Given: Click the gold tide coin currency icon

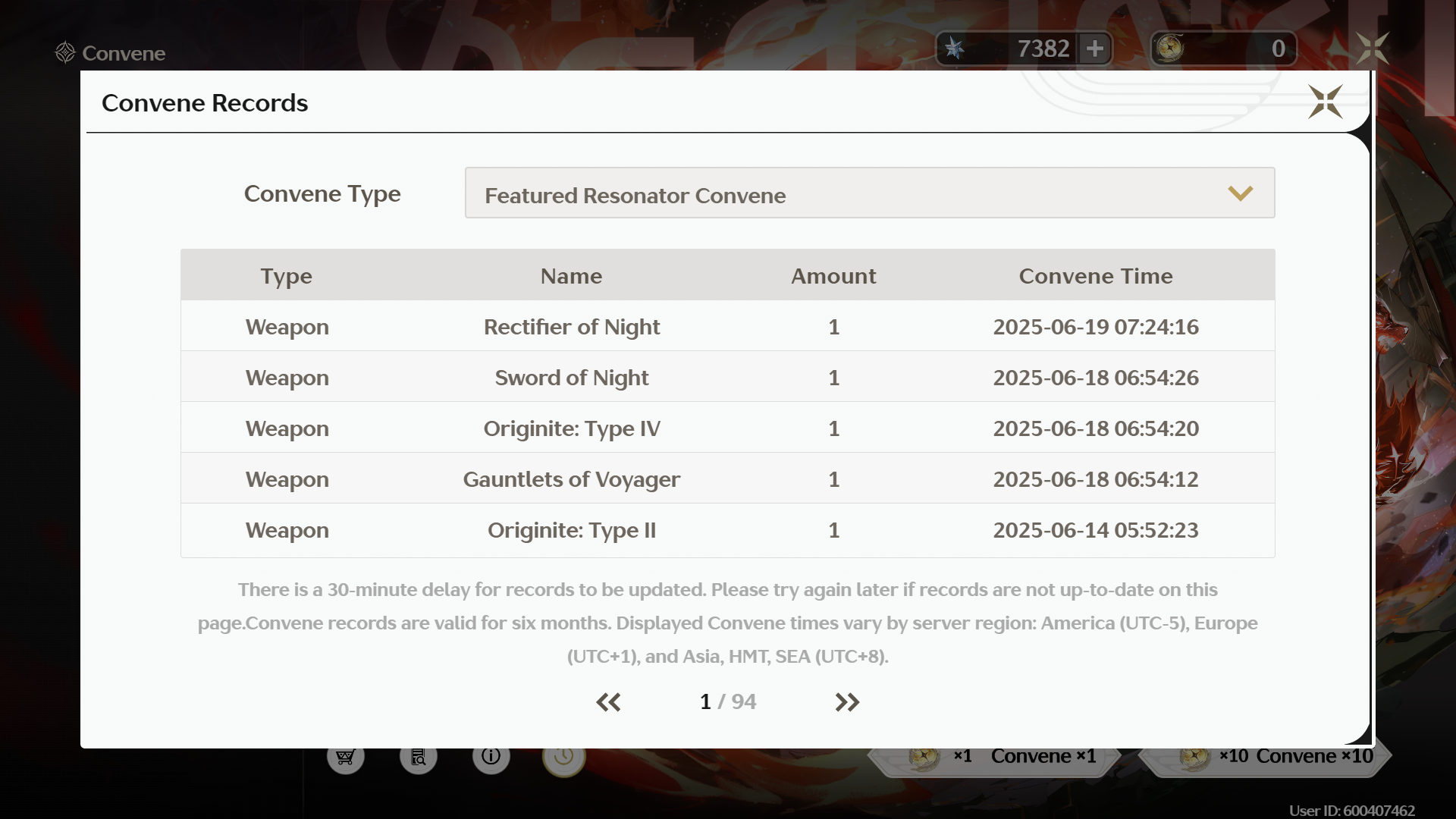Looking at the screenshot, I should (x=1169, y=49).
